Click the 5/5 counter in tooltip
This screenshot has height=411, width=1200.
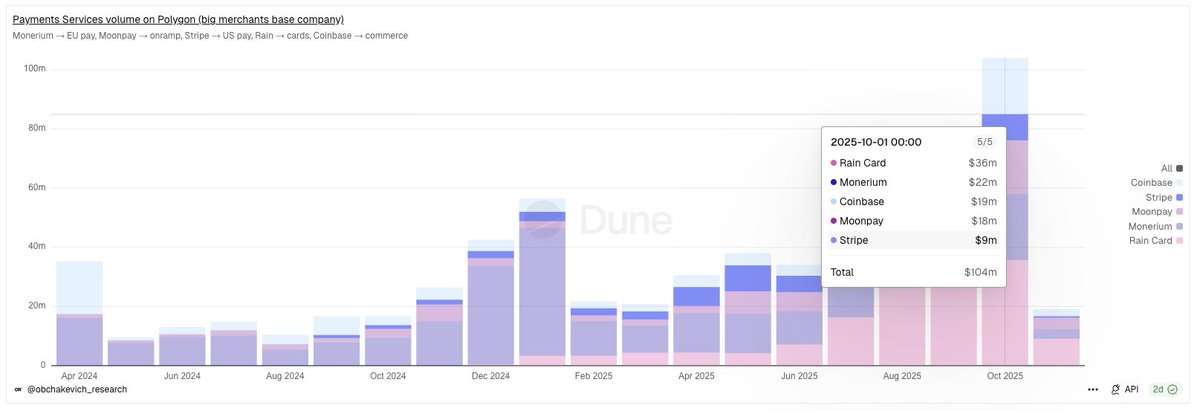pyautogui.click(x=985, y=142)
